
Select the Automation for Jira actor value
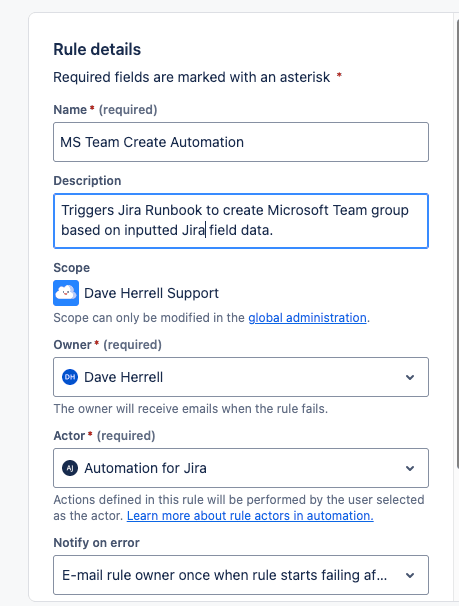[145, 468]
